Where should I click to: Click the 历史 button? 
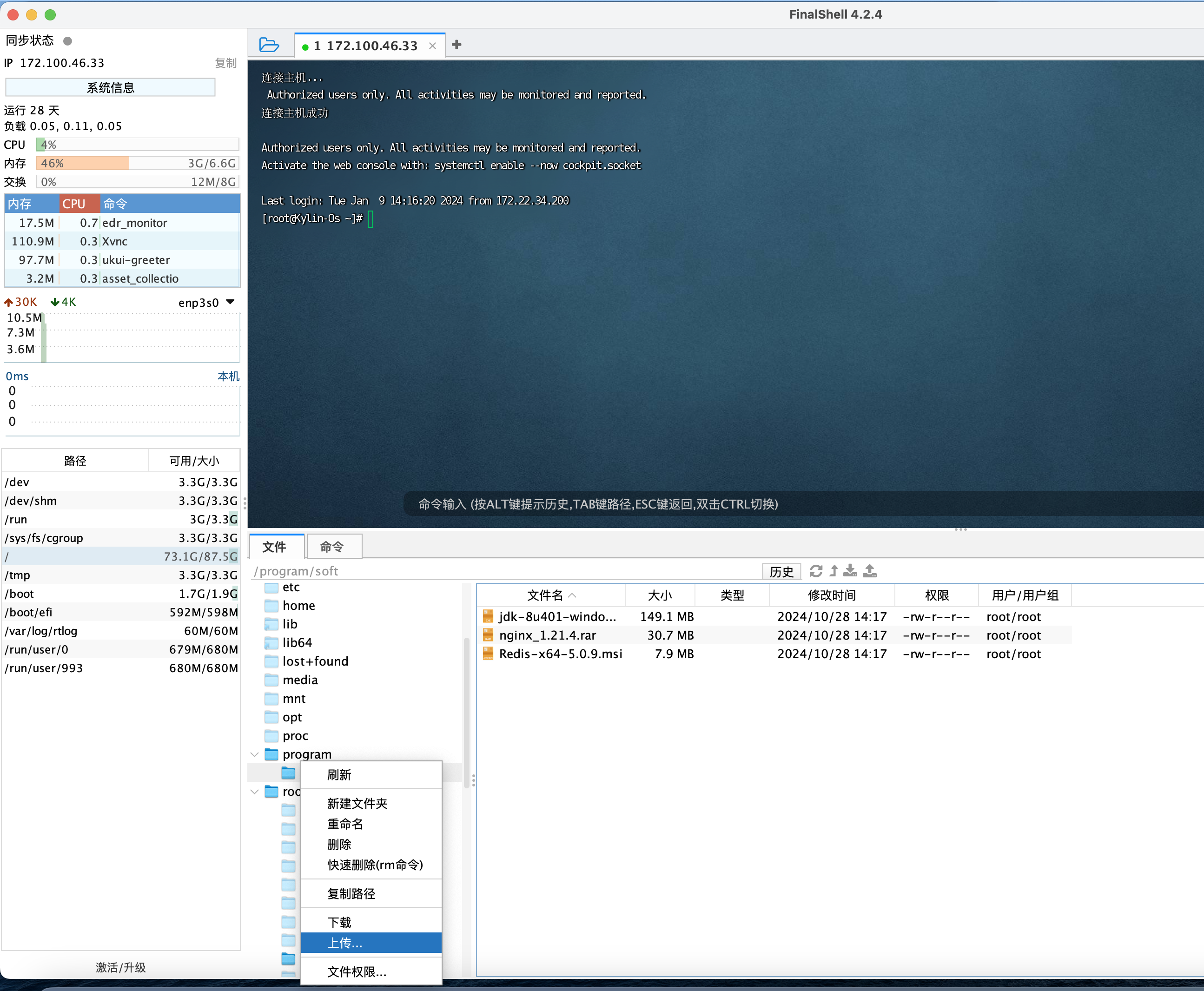781,571
